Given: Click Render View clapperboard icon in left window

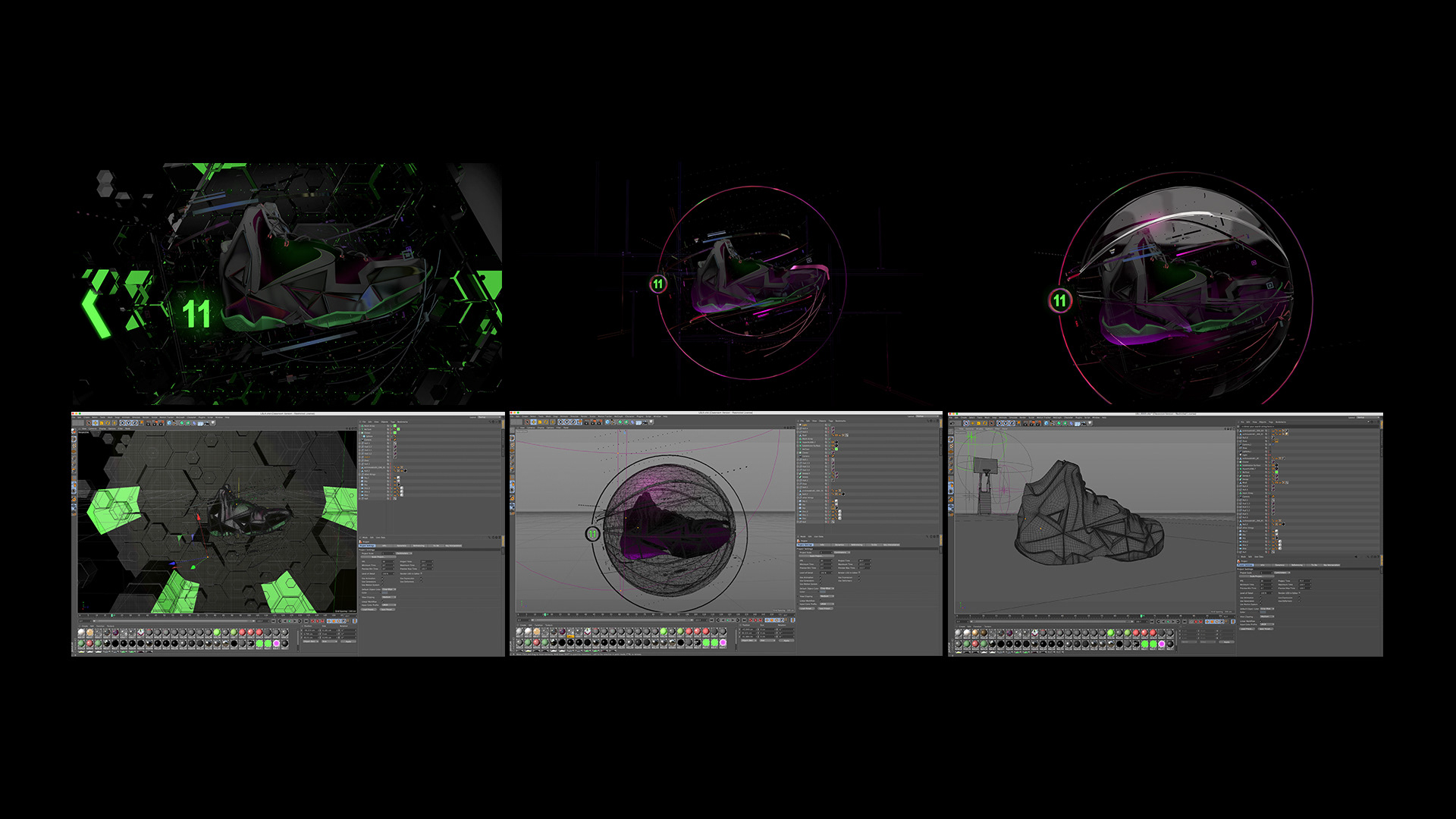Looking at the screenshot, I should 148,423.
